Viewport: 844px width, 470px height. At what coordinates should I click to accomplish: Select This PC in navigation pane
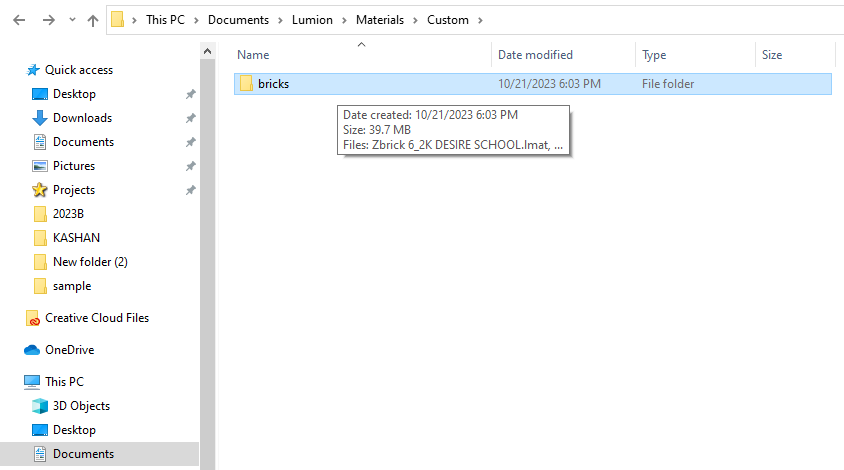[x=65, y=382]
